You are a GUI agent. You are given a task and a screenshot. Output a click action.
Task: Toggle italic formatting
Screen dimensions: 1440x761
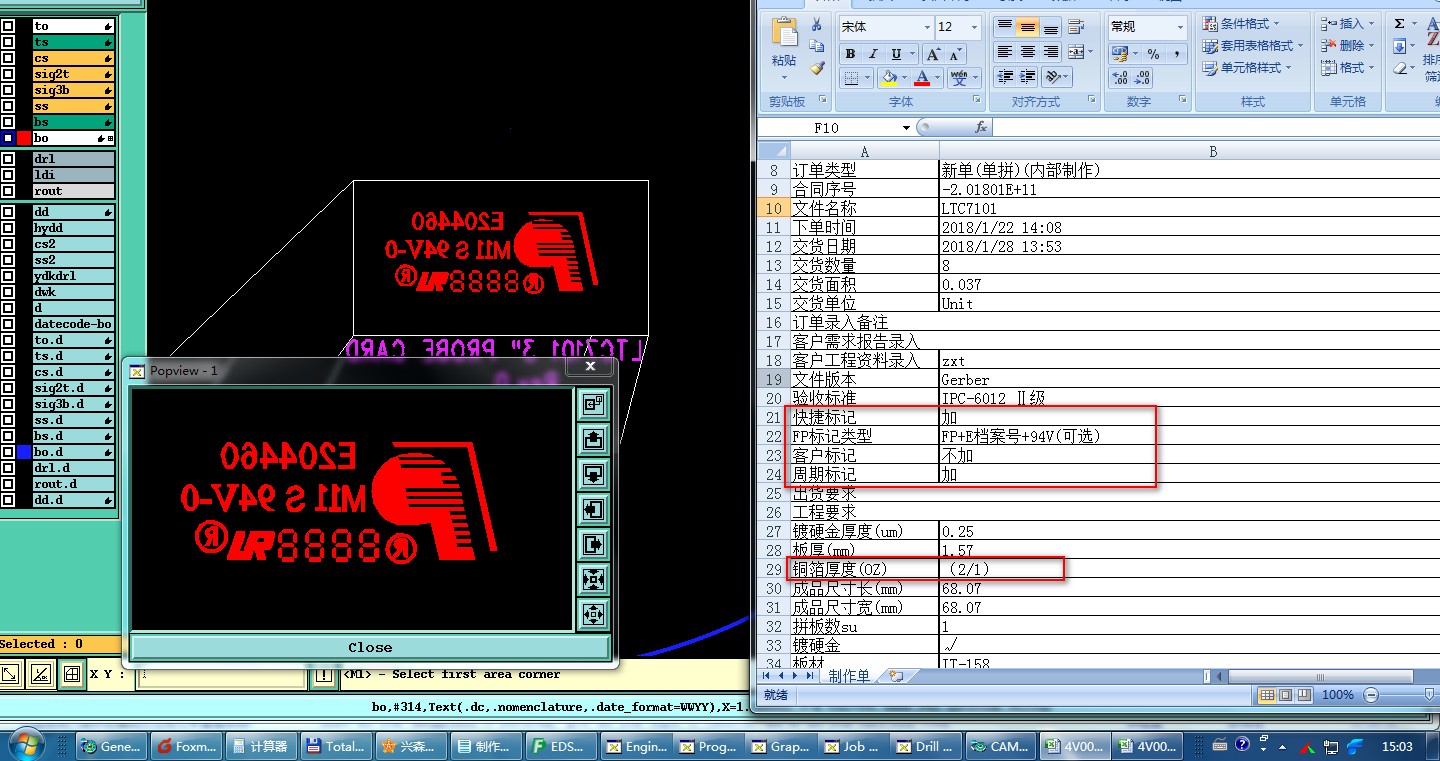[873, 54]
